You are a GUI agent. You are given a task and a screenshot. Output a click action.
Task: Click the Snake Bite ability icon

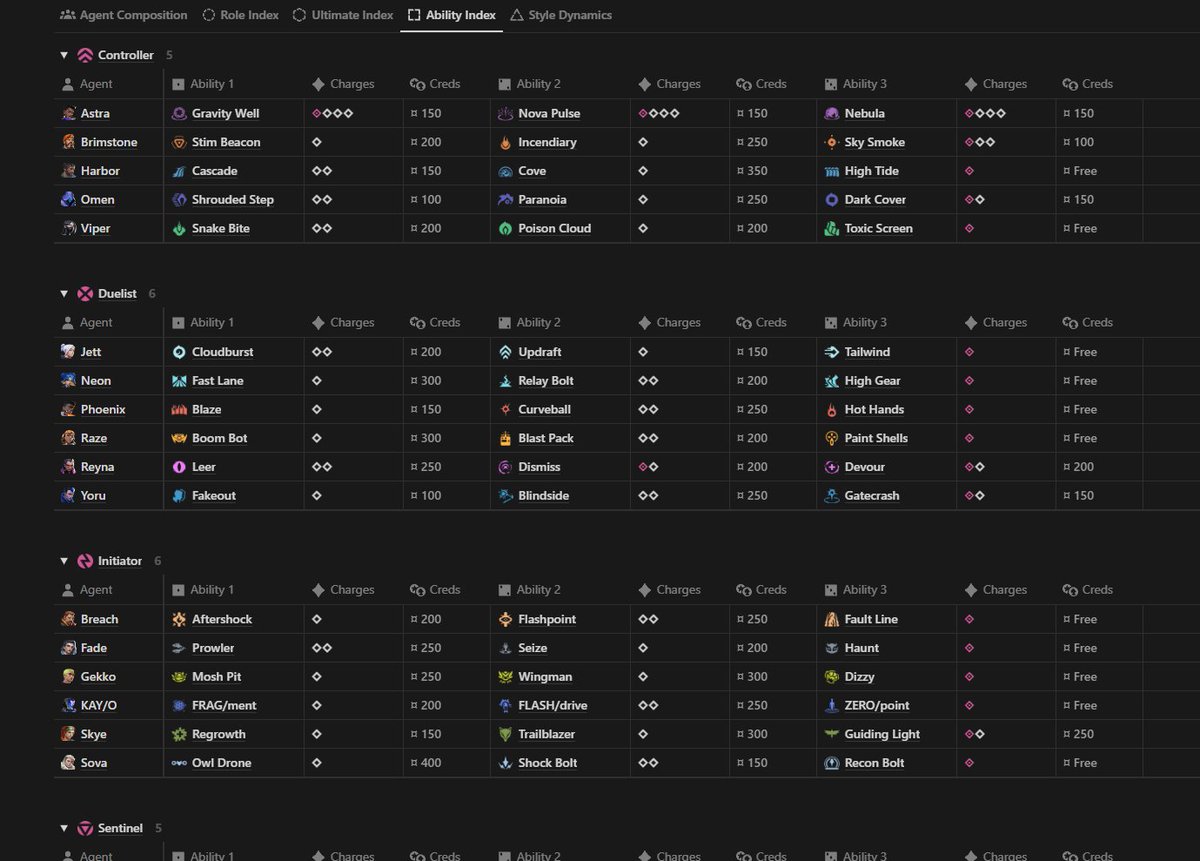(179, 228)
